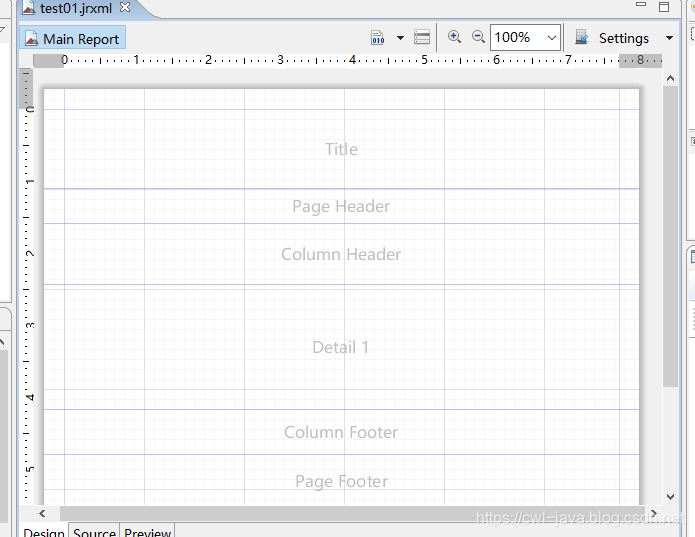
Task: Open the 100% zoom level combo box
Action: tap(525, 38)
